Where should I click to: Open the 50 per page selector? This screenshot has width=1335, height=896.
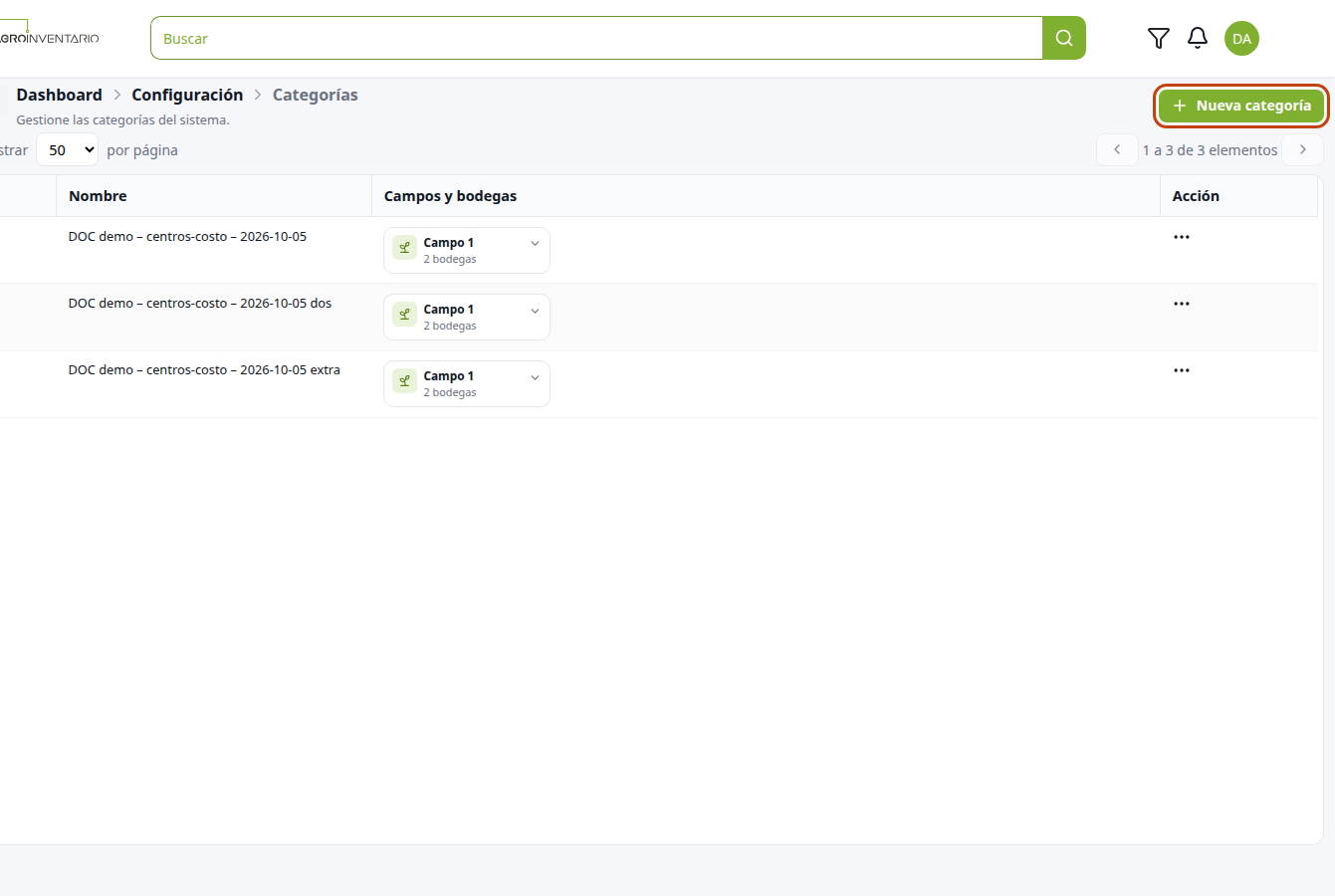click(68, 150)
